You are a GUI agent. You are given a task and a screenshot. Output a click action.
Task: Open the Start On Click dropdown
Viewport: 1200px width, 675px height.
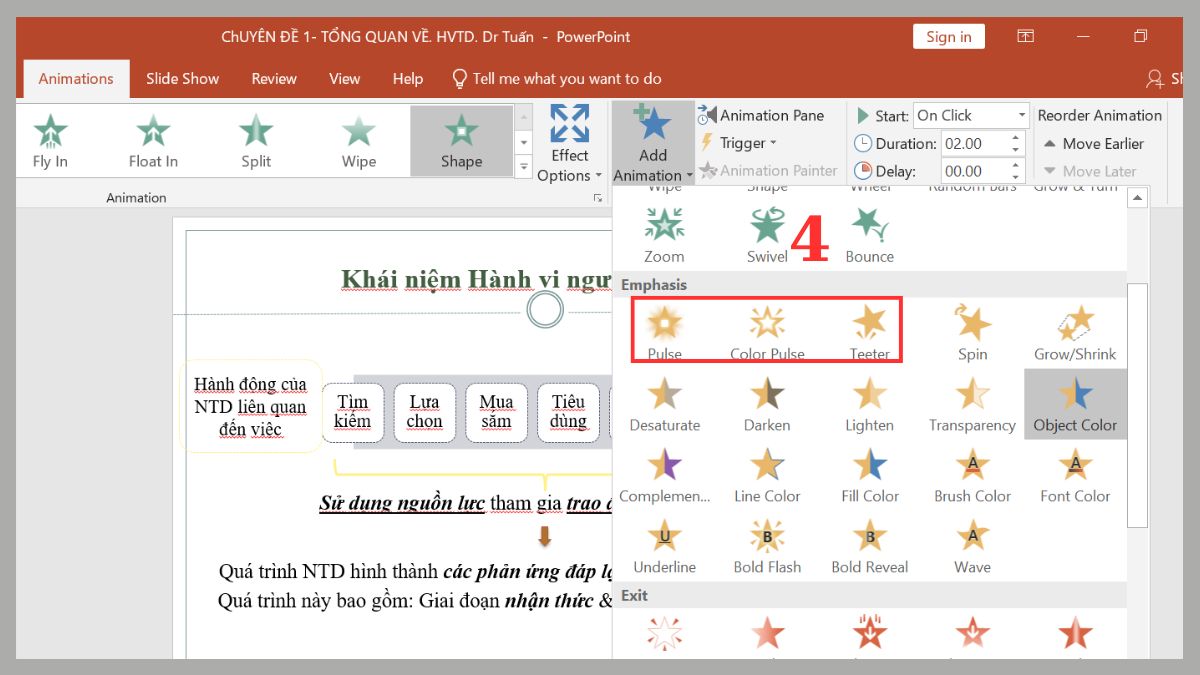tap(1020, 115)
